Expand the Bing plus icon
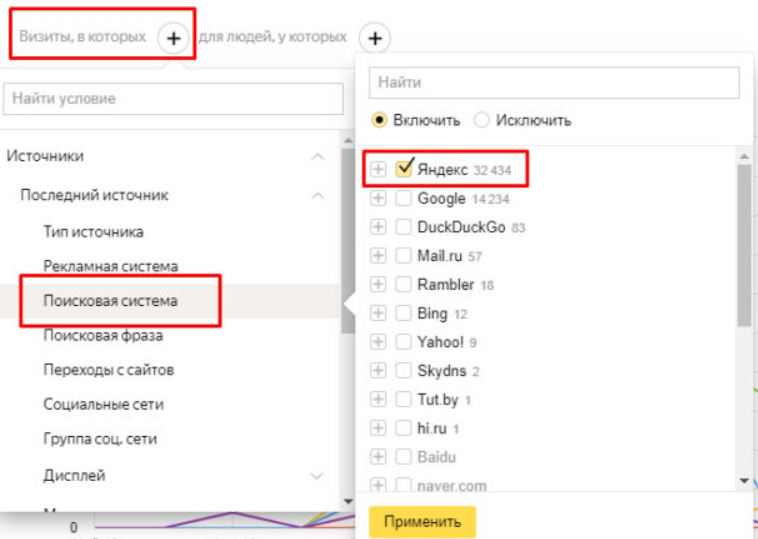Viewport: 758px width, 539px height. (x=379, y=314)
